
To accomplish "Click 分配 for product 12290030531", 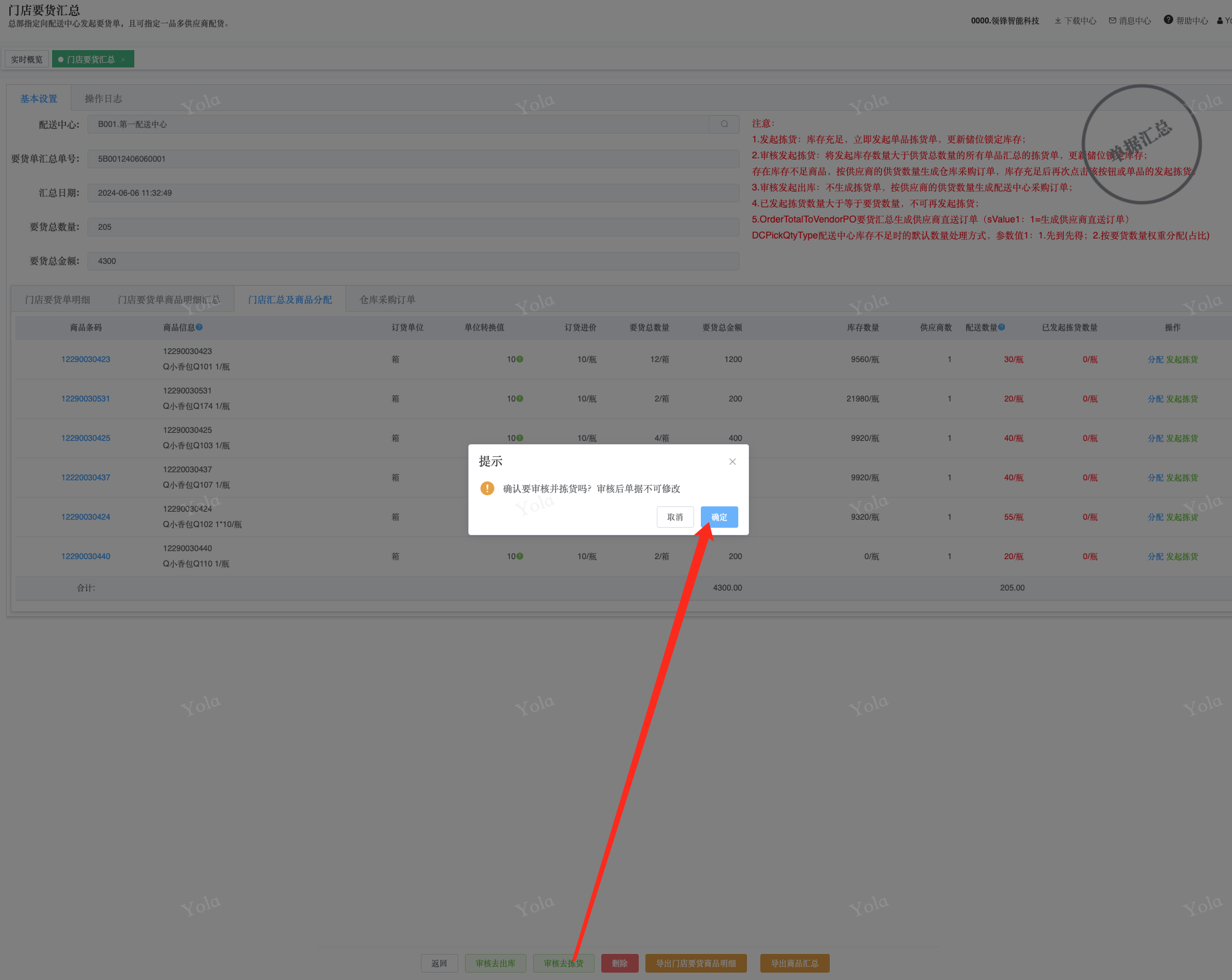I will 1156,399.
